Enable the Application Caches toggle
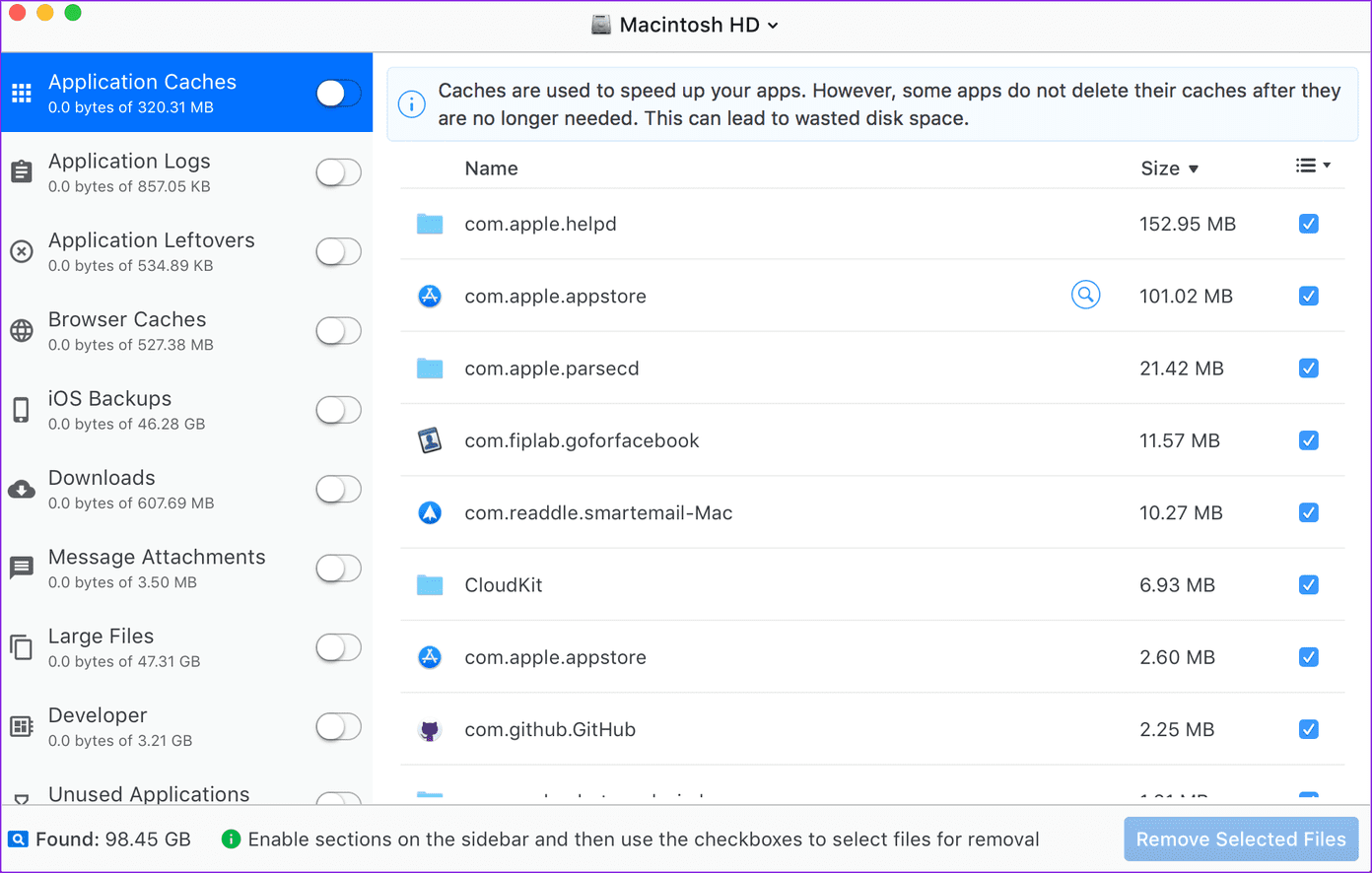This screenshot has width=1372, height=873. [x=338, y=93]
